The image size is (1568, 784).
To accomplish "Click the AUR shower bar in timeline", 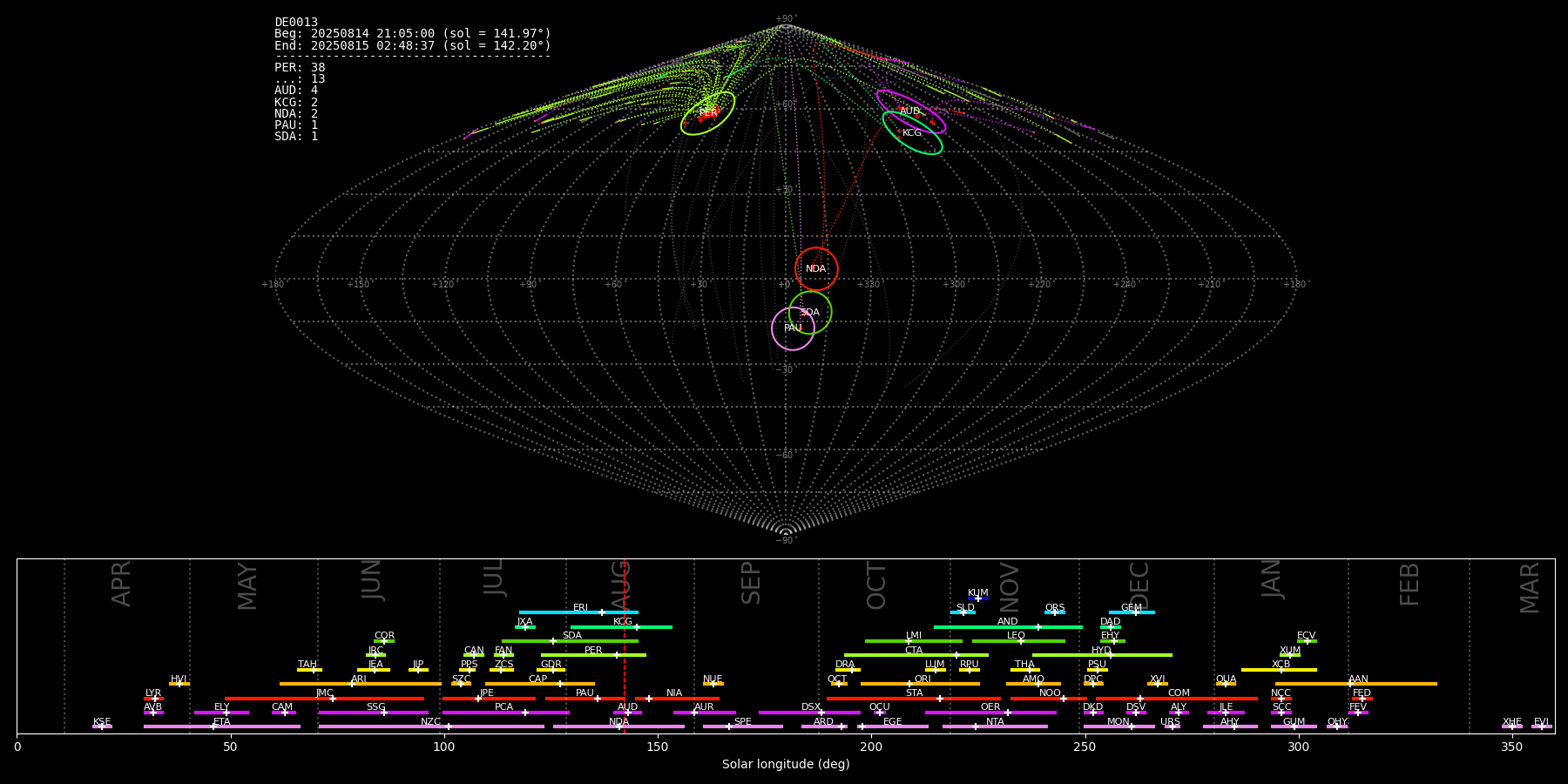I will click(x=704, y=713).
